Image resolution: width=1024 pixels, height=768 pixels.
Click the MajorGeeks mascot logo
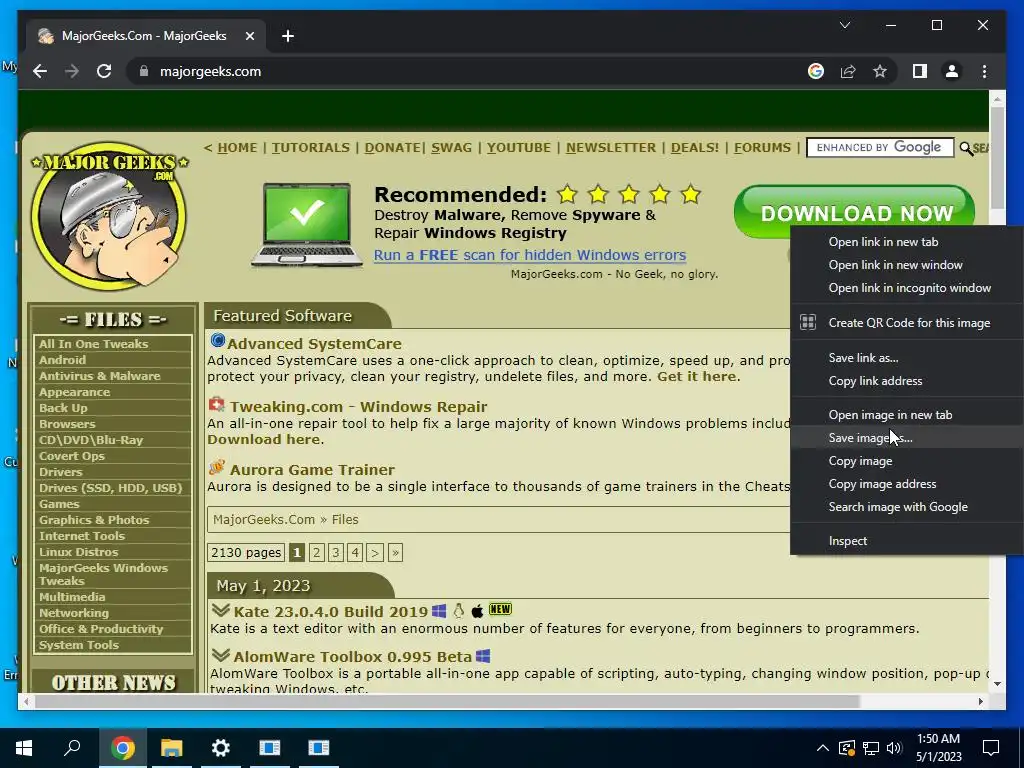point(109,216)
